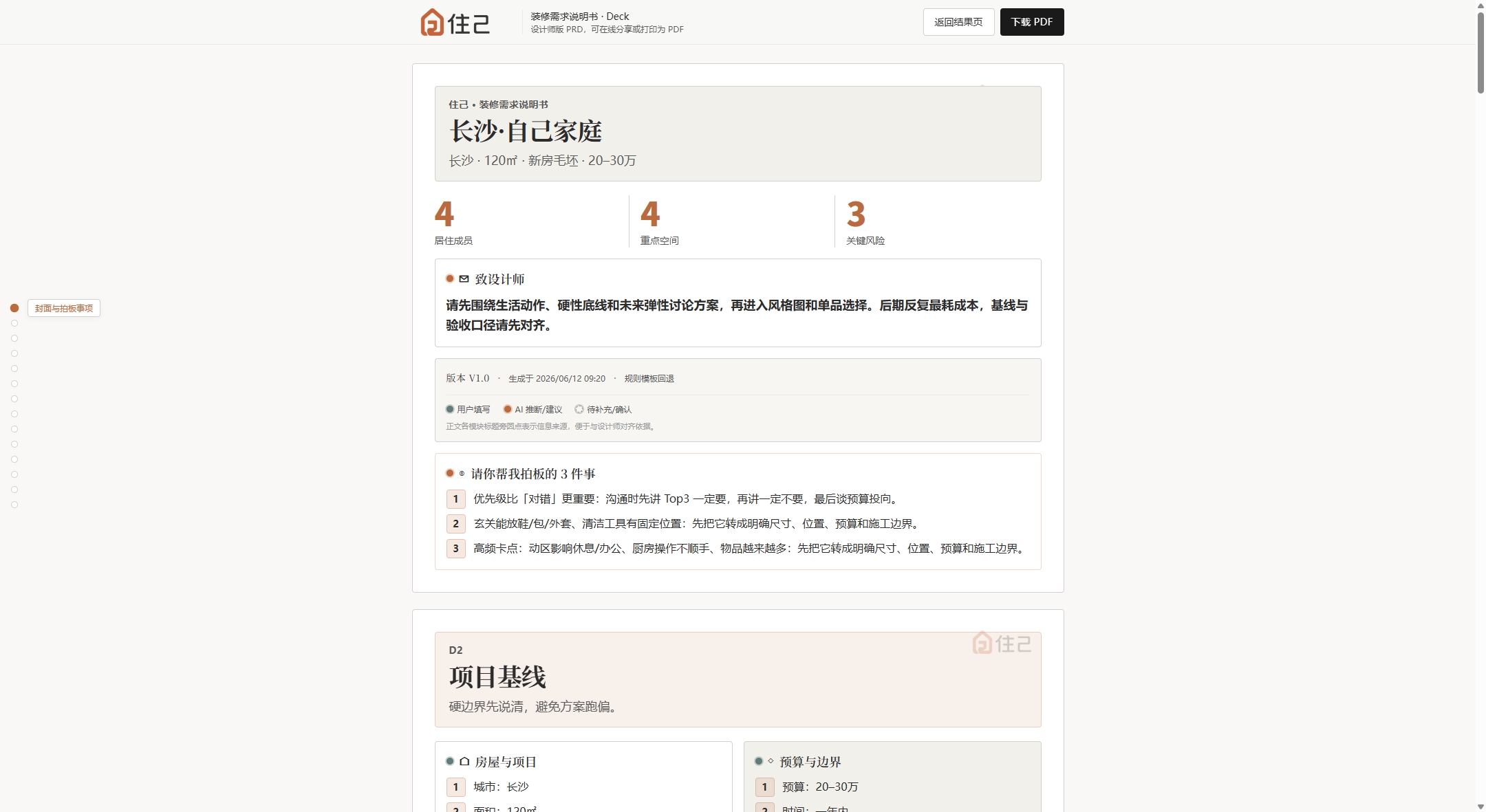Click the item starting 高频卡点：动区影响休息
Image resolution: width=1486 pixels, height=812 pixels.
point(751,549)
